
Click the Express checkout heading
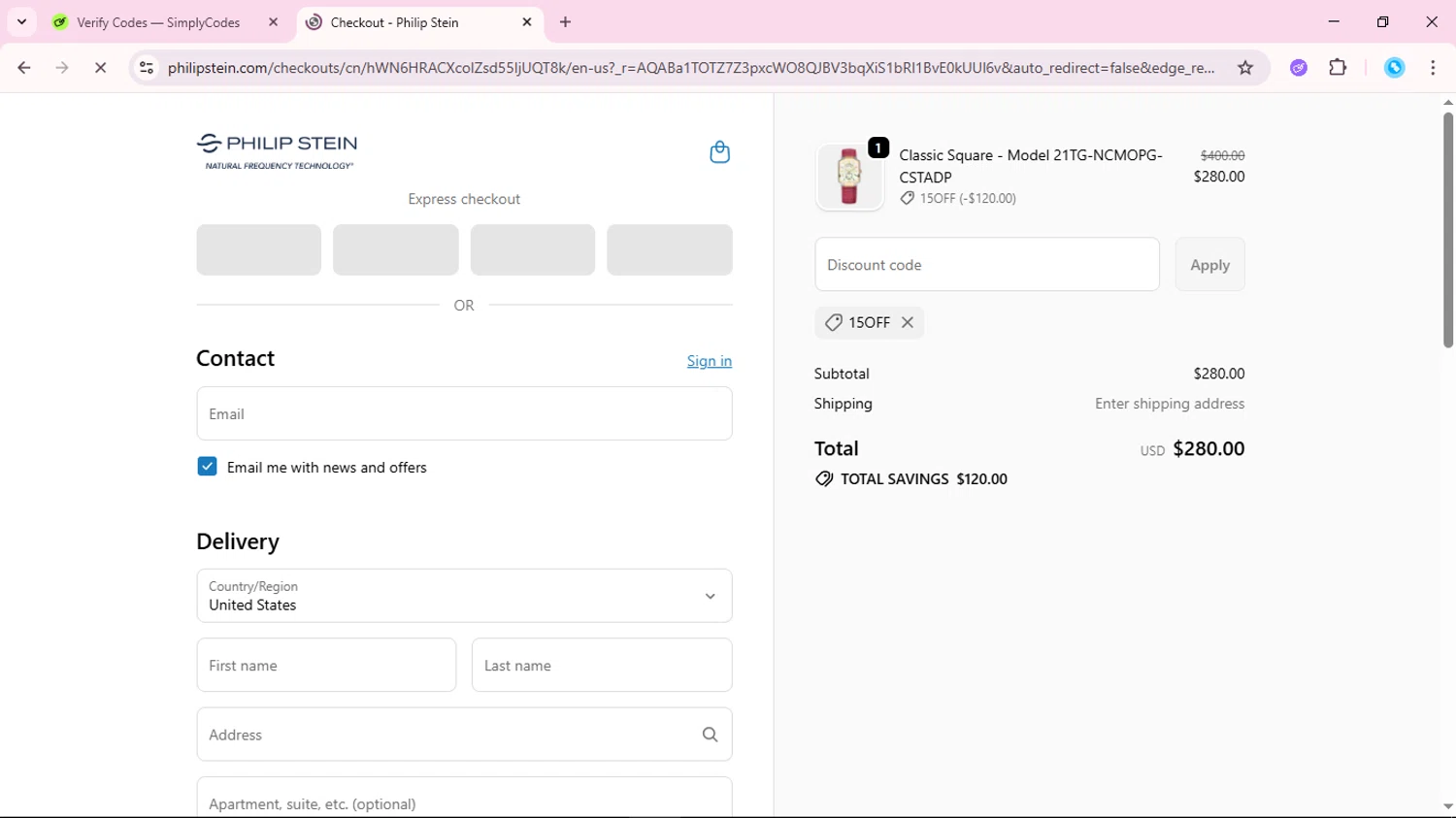point(464,199)
